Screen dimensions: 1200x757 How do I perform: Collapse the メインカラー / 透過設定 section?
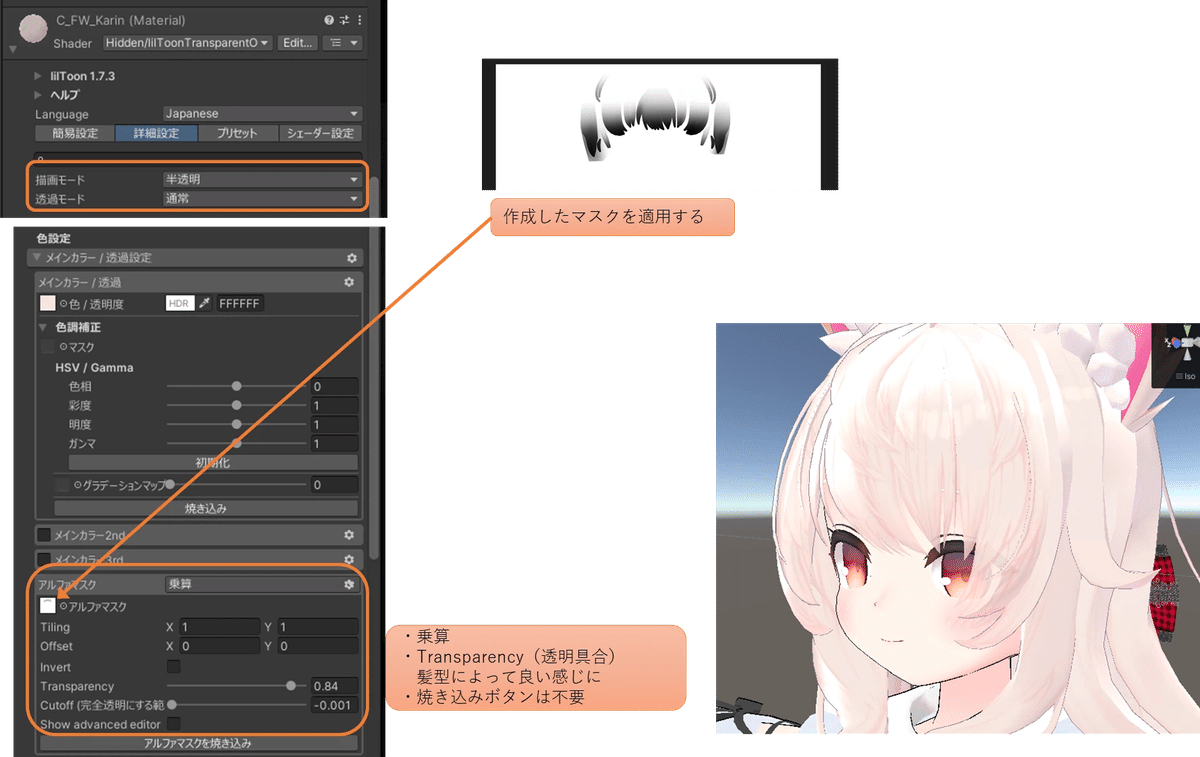pos(36,258)
